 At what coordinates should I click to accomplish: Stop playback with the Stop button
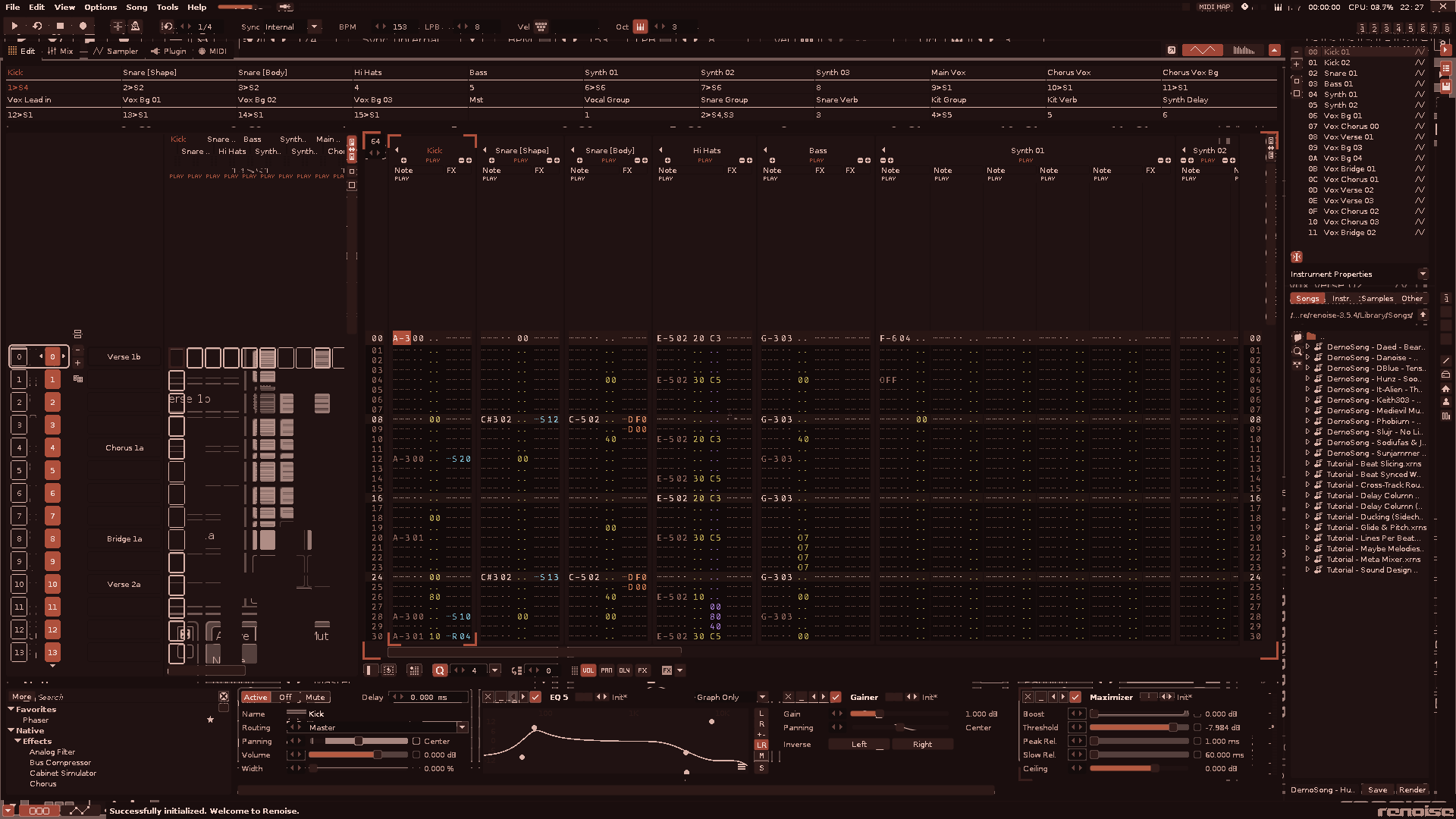click(60, 26)
